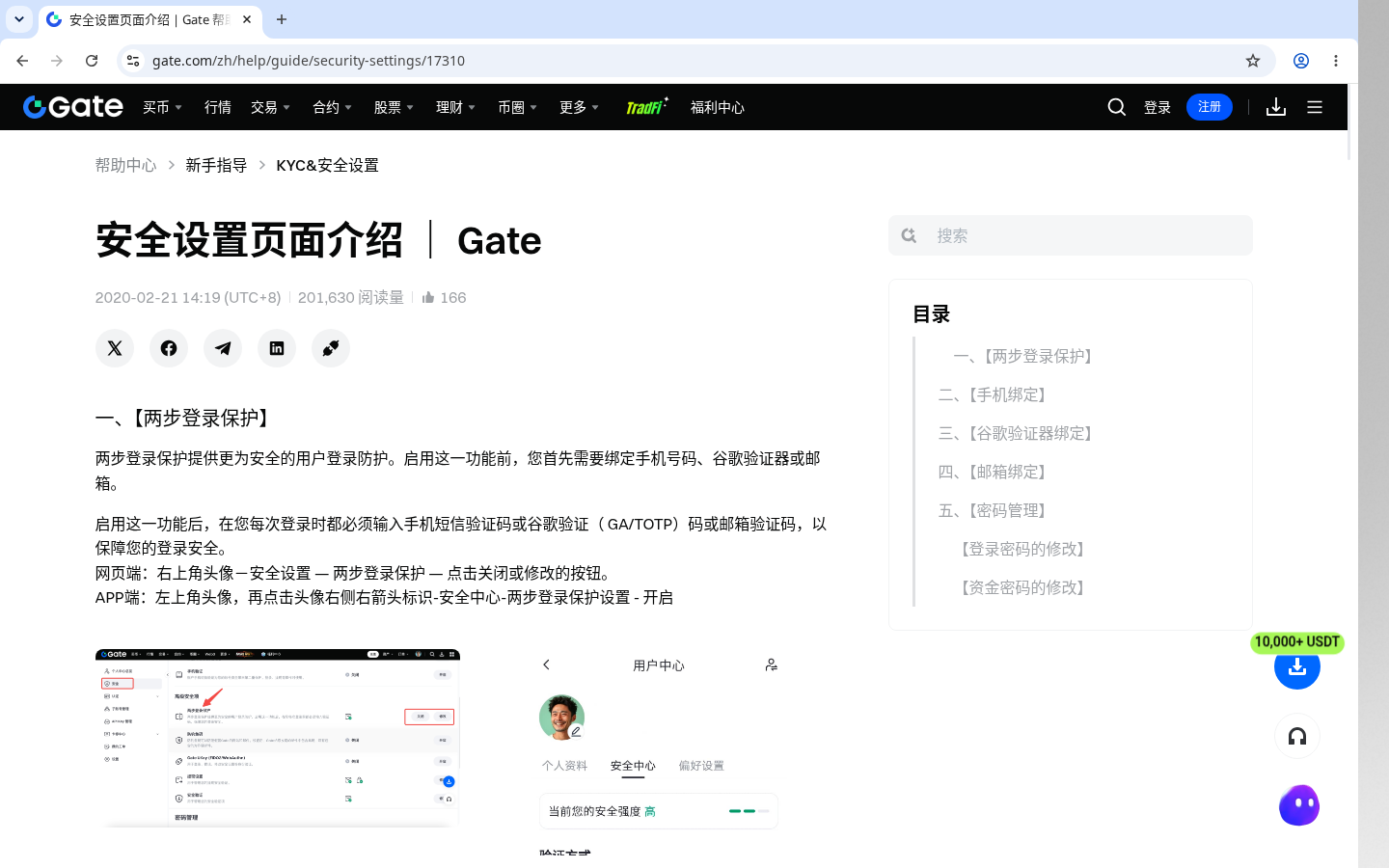The image size is (1389, 868).
Task: Reload the page with the refresh icon
Action: [92, 61]
